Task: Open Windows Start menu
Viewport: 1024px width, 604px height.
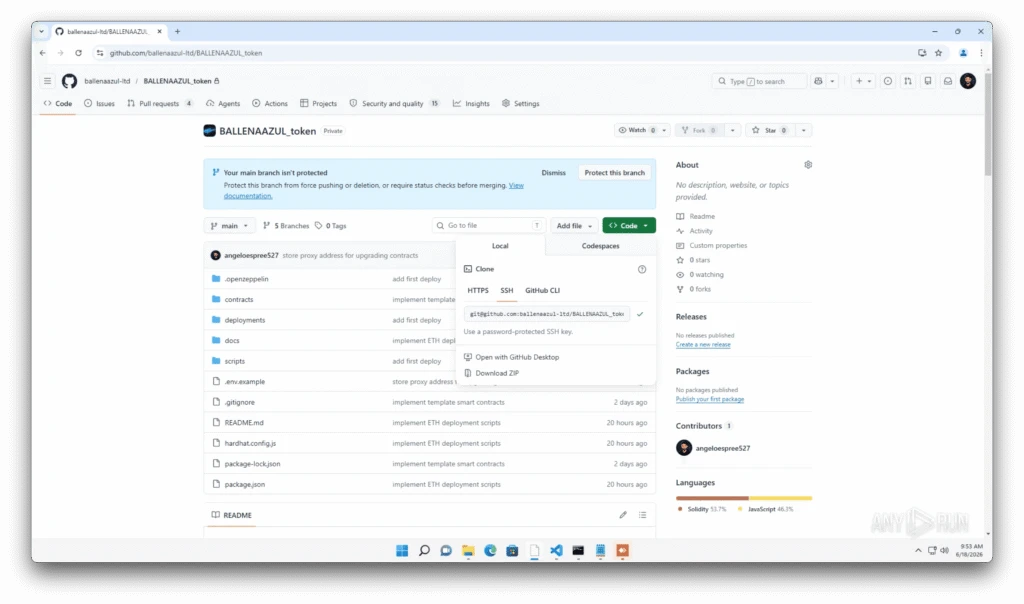Action: 402,550
